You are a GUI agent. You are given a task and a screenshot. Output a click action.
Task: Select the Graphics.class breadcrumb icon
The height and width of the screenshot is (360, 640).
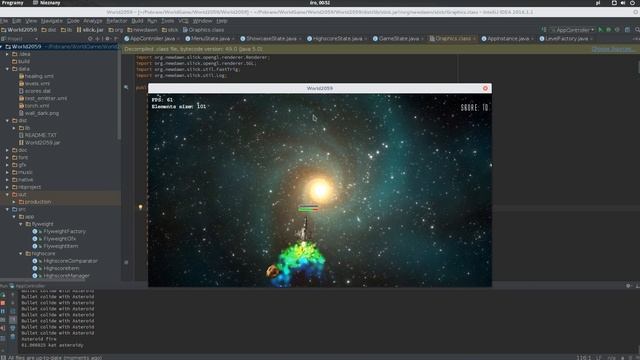(185, 30)
